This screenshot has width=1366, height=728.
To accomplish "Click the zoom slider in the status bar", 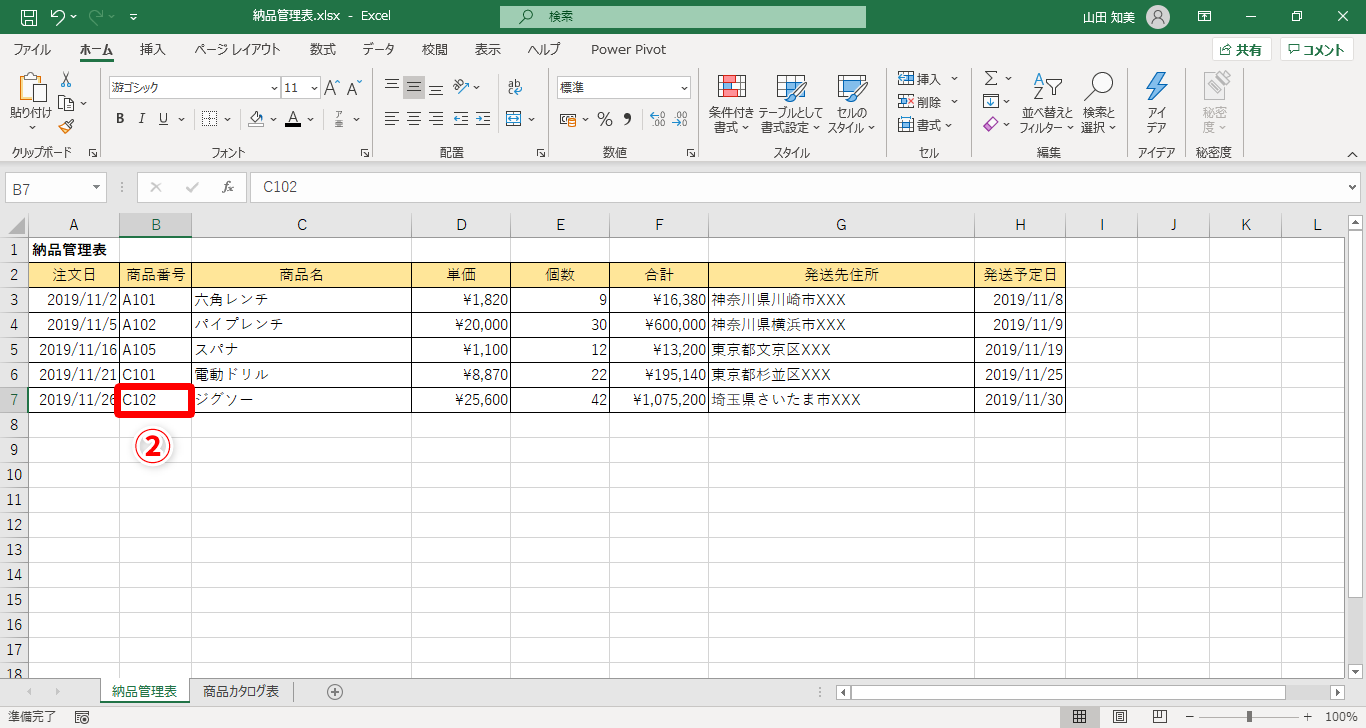I will click(1249, 717).
